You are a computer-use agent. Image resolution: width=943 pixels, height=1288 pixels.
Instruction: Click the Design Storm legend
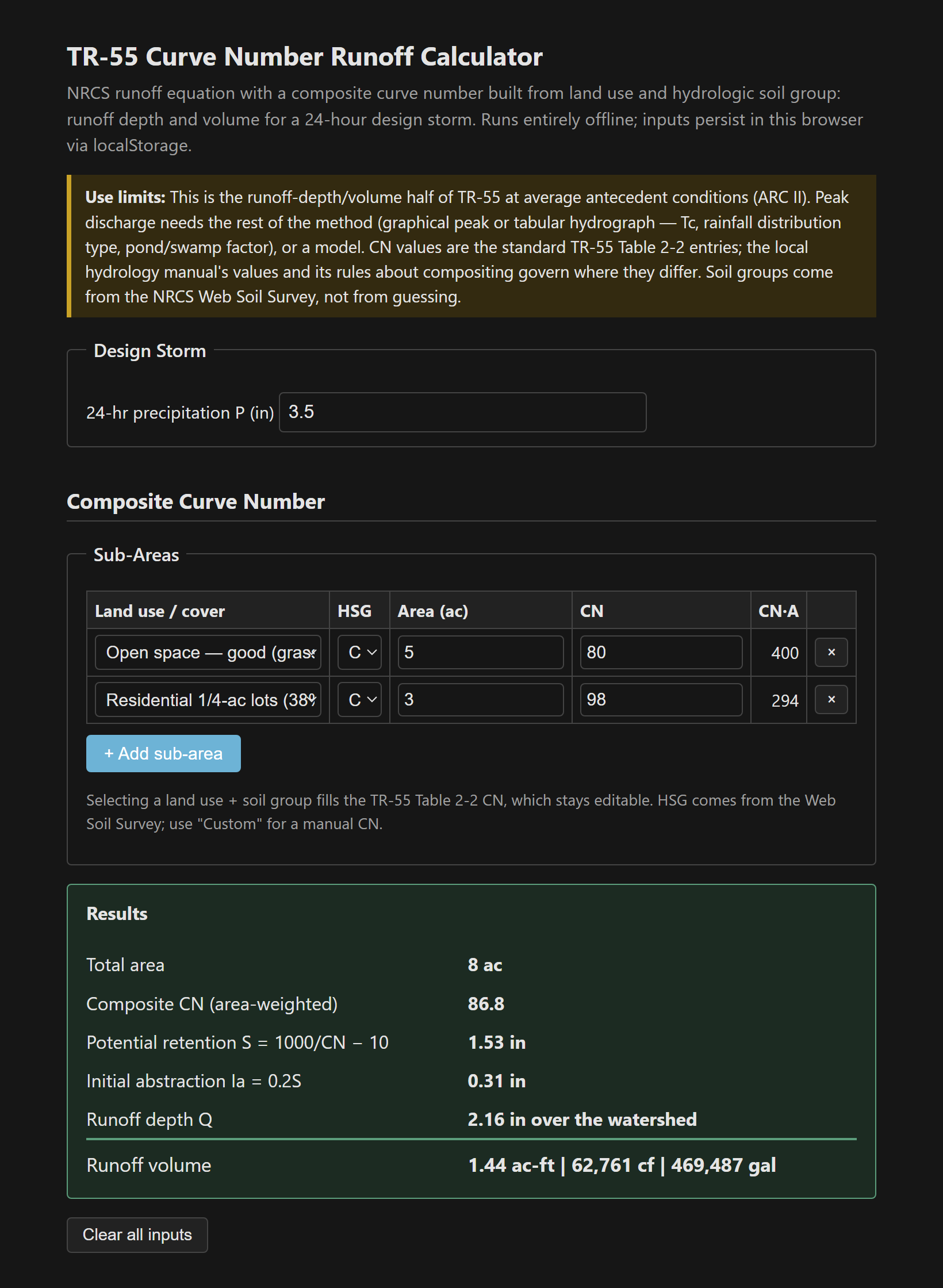coord(149,351)
